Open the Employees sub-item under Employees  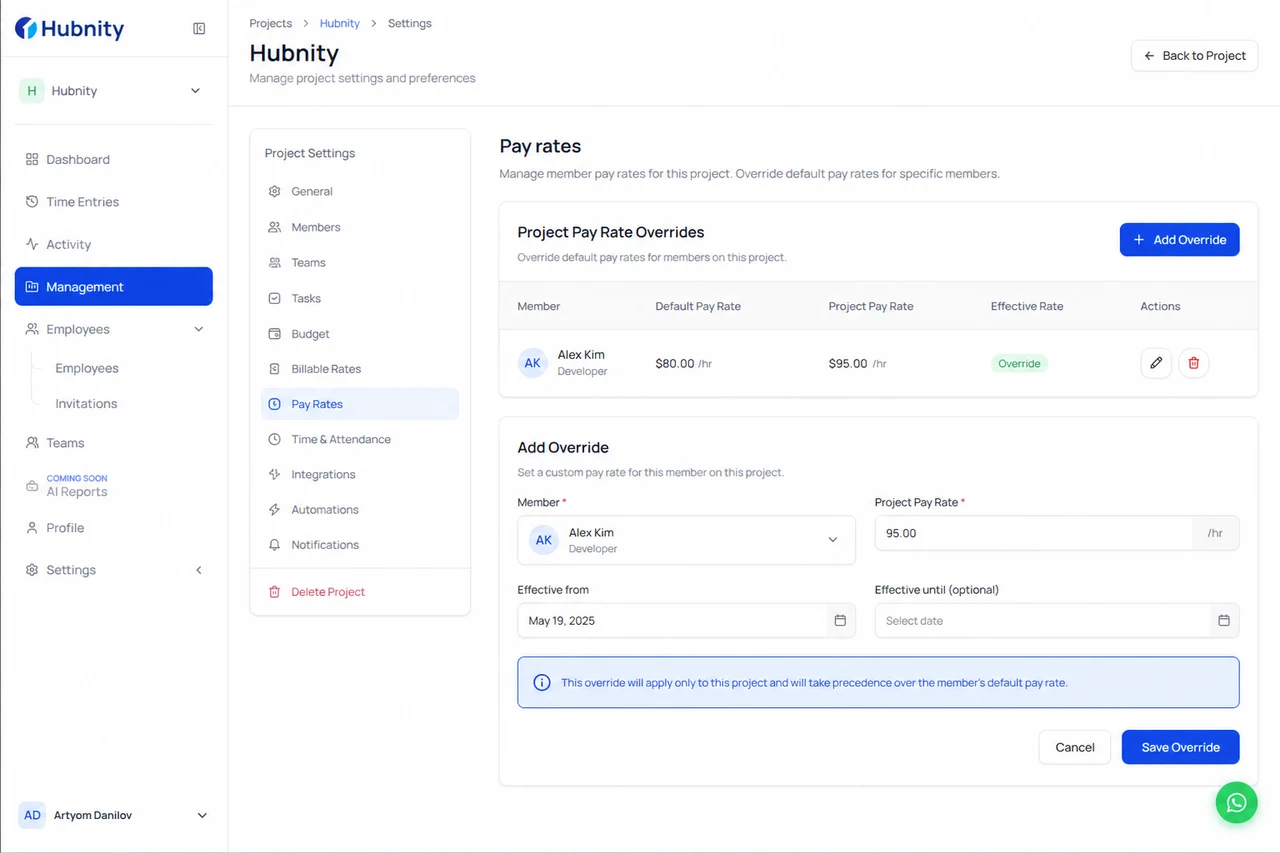pyautogui.click(x=87, y=368)
